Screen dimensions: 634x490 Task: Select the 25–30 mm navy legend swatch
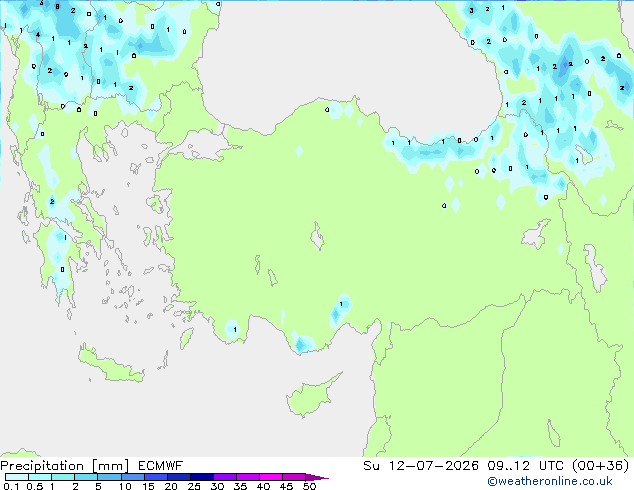pyautogui.click(x=202, y=477)
